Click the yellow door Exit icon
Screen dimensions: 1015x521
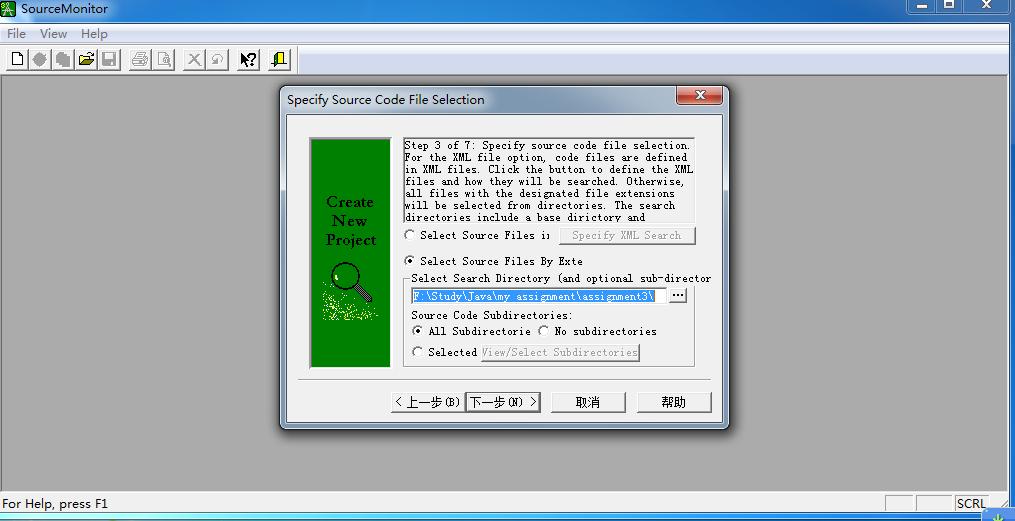point(279,60)
